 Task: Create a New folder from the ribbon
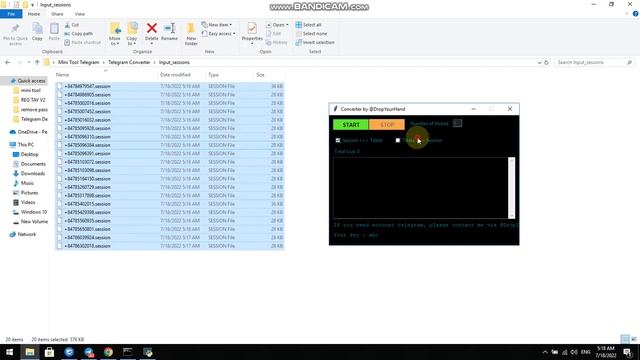pyautogui.click(x=191, y=34)
